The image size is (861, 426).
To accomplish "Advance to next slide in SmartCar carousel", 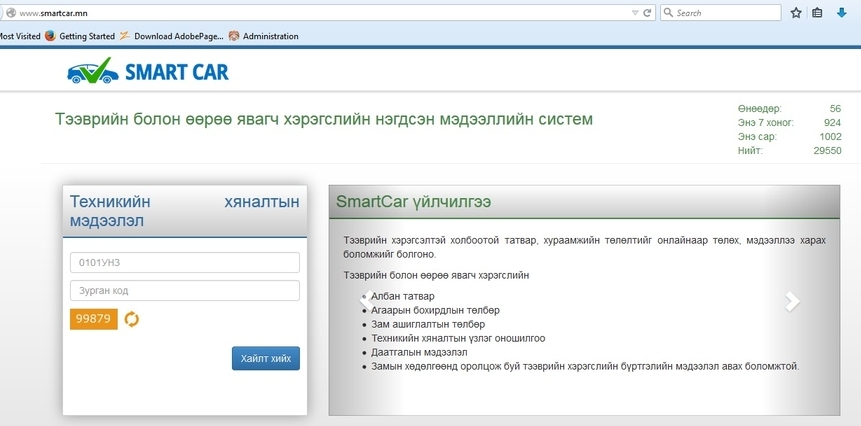I will (x=792, y=301).
